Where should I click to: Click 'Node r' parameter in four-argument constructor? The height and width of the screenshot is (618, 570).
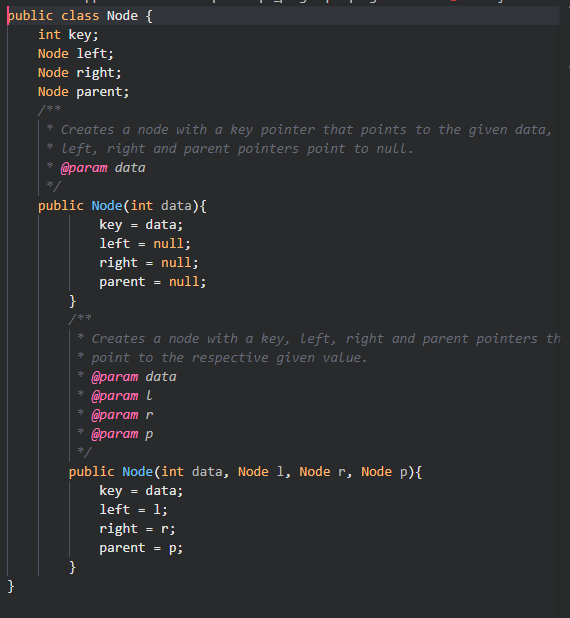pyautogui.click(x=322, y=472)
